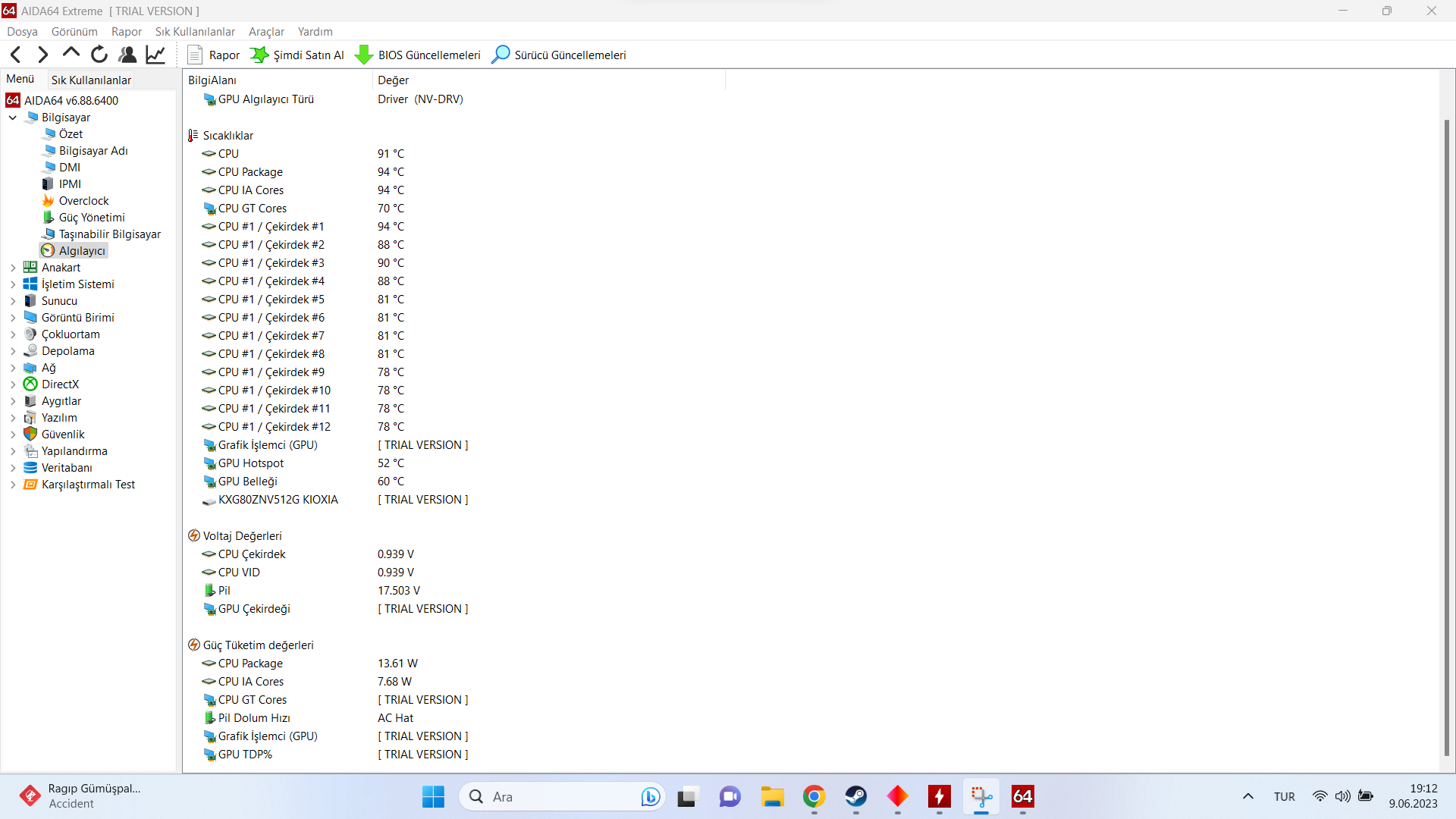Click Şimdi Satın Al button
The width and height of the screenshot is (1456, 819).
(297, 55)
